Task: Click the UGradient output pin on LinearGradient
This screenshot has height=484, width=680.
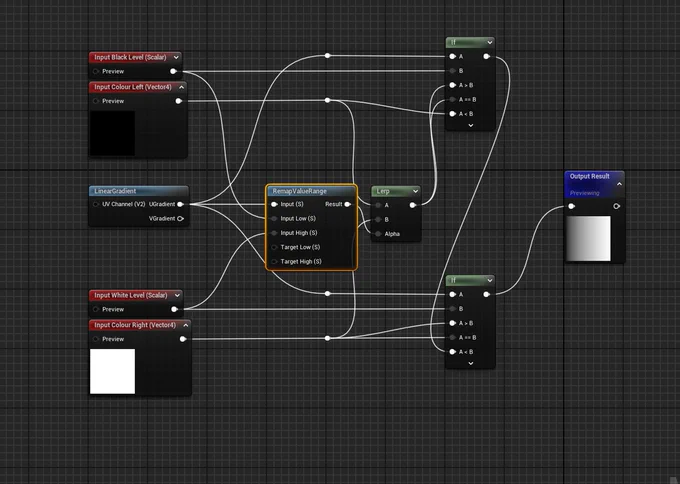Action: [180, 204]
